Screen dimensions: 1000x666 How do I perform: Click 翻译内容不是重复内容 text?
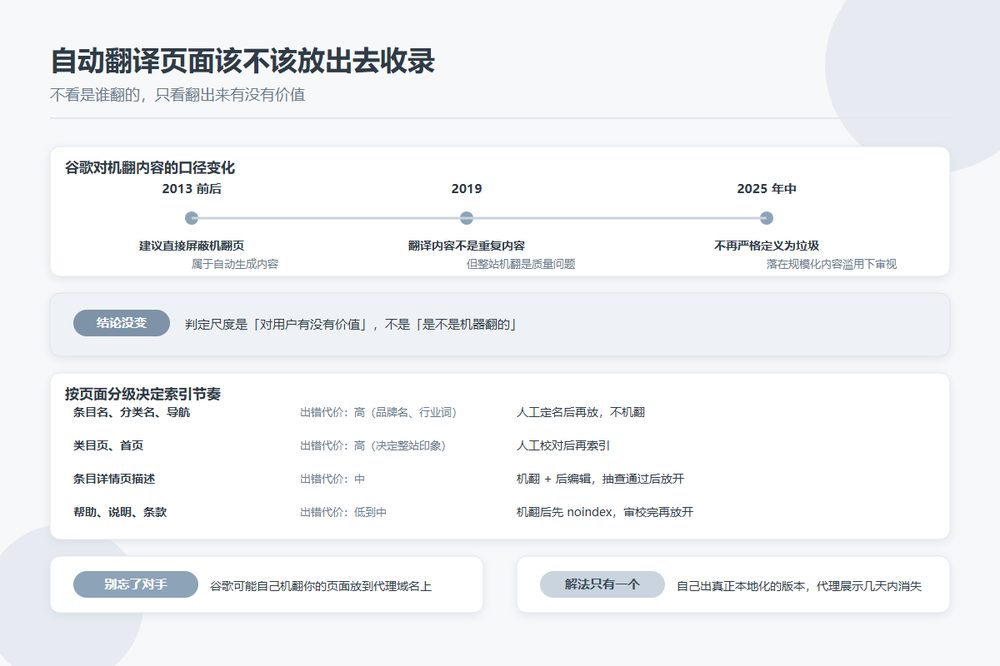pyautogui.click(x=466, y=246)
